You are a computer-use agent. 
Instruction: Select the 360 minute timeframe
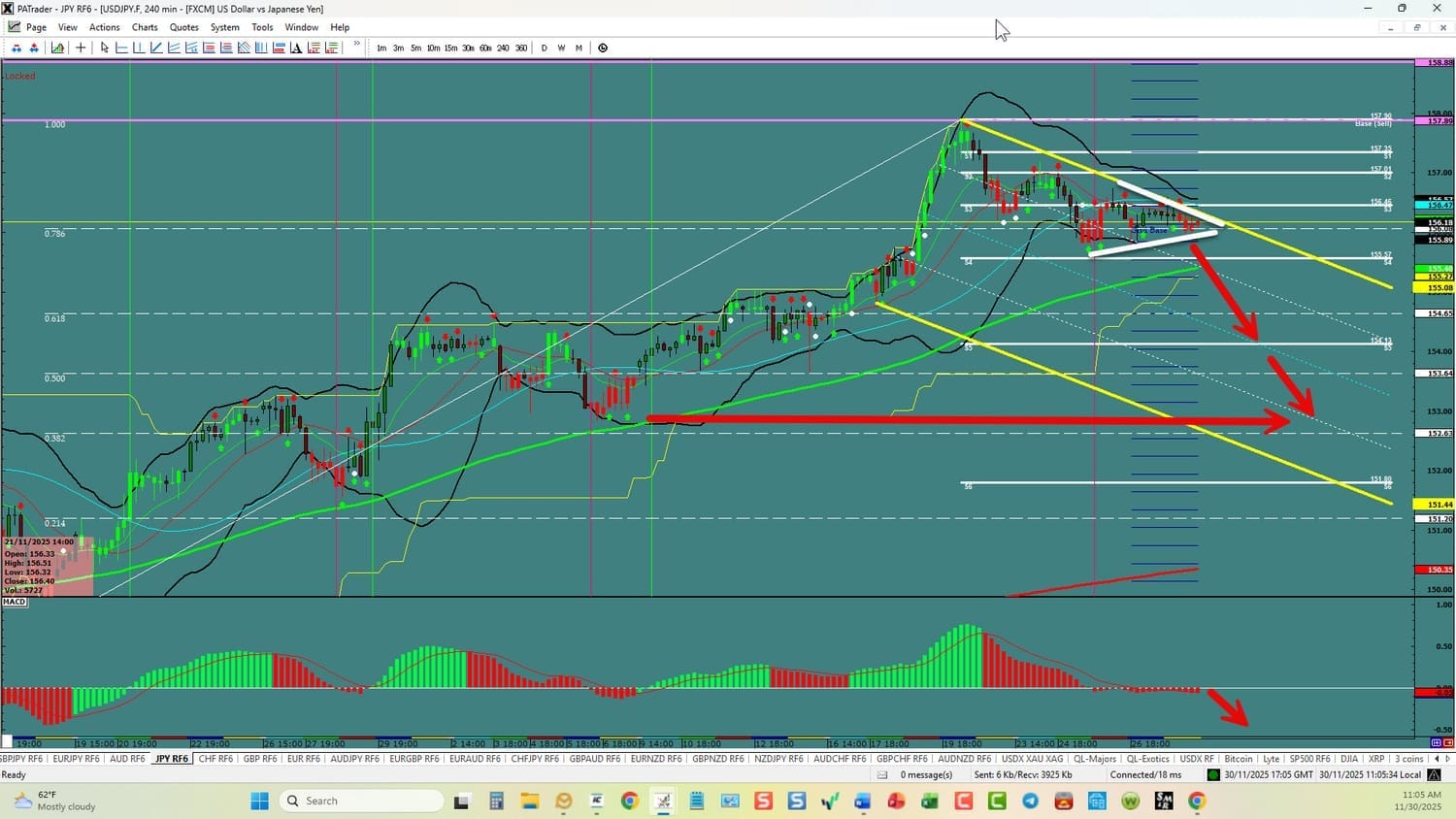[x=521, y=48]
